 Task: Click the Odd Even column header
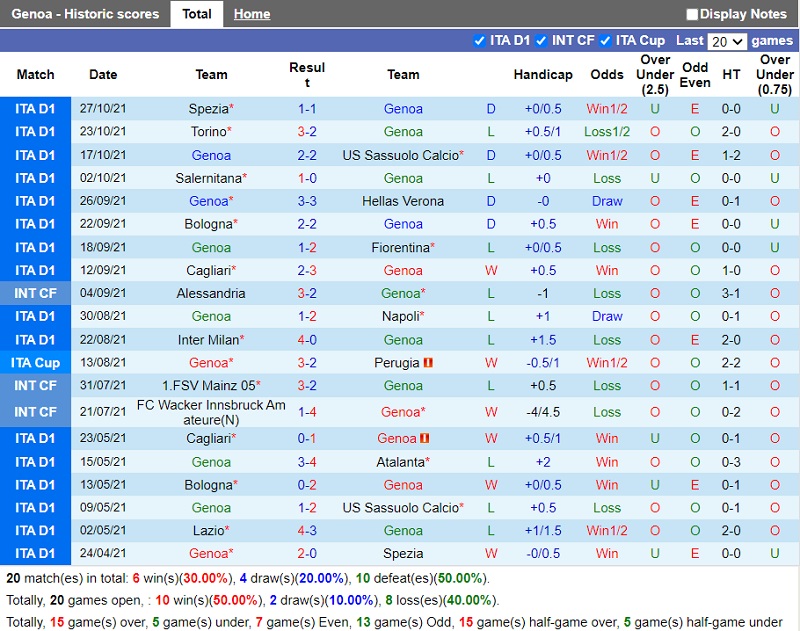point(695,74)
